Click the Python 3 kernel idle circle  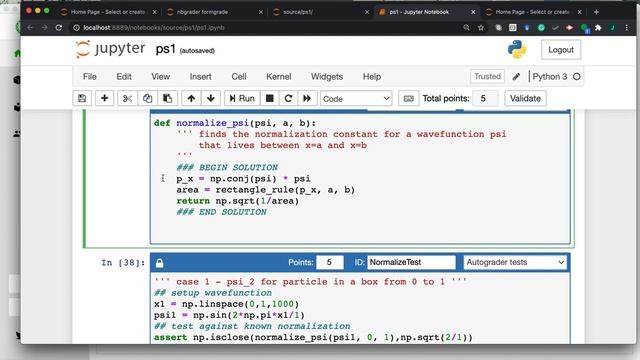coord(576,76)
